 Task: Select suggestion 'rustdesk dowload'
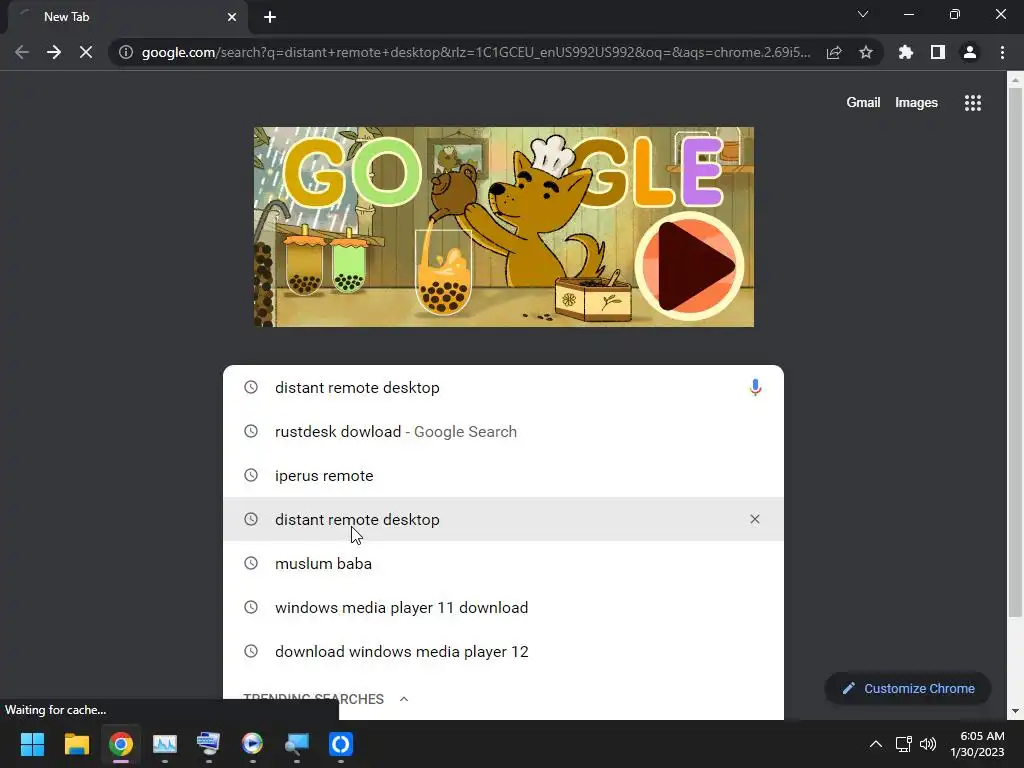coord(503,432)
